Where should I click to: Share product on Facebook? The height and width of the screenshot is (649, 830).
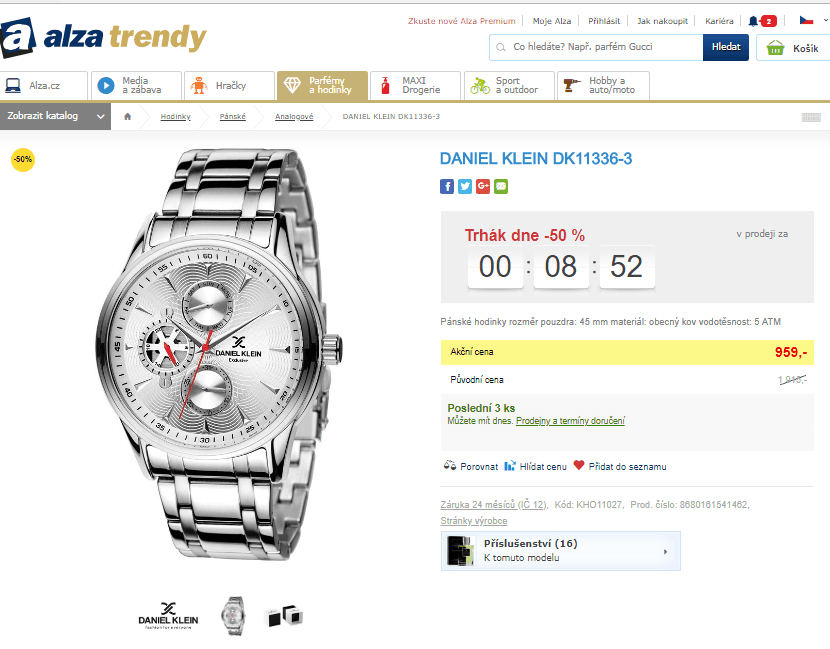[x=447, y=186]
